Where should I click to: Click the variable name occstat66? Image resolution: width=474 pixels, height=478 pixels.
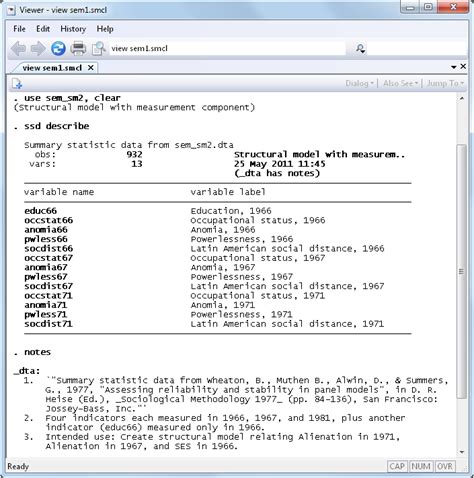coord(48,220)
